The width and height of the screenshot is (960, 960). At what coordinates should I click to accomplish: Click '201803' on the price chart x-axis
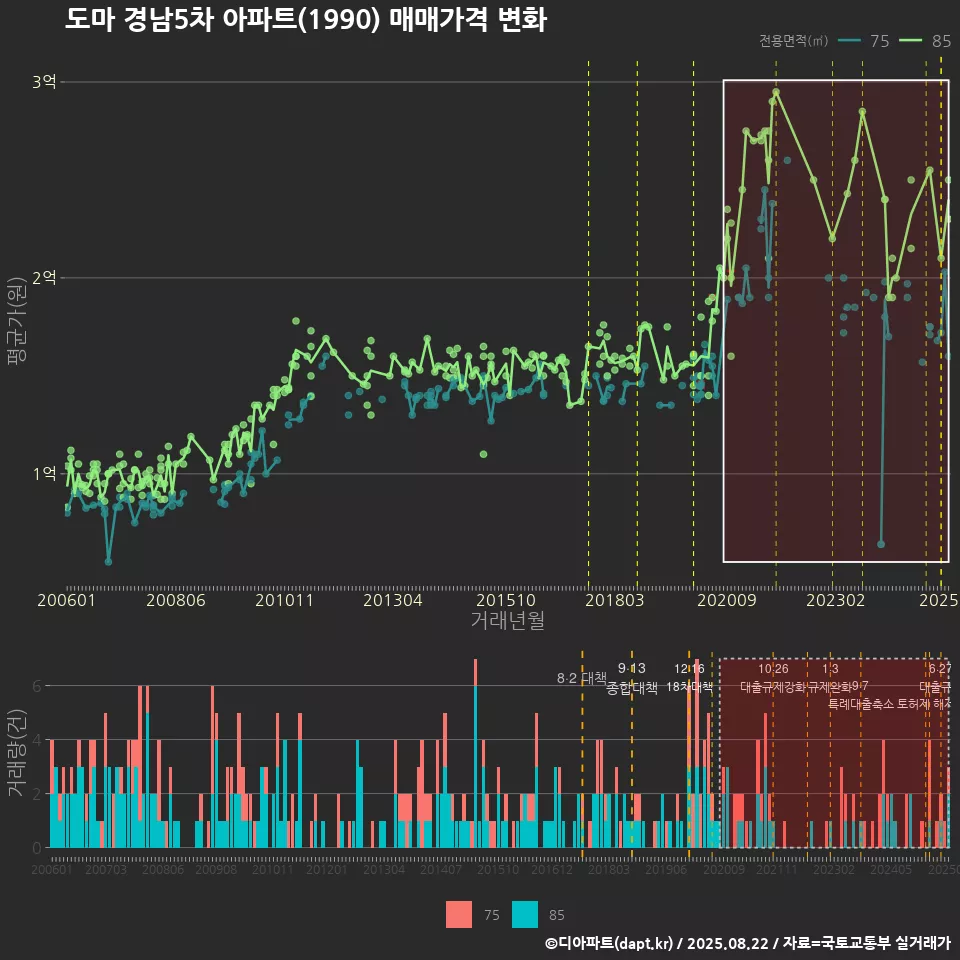(x=615, y=600)
